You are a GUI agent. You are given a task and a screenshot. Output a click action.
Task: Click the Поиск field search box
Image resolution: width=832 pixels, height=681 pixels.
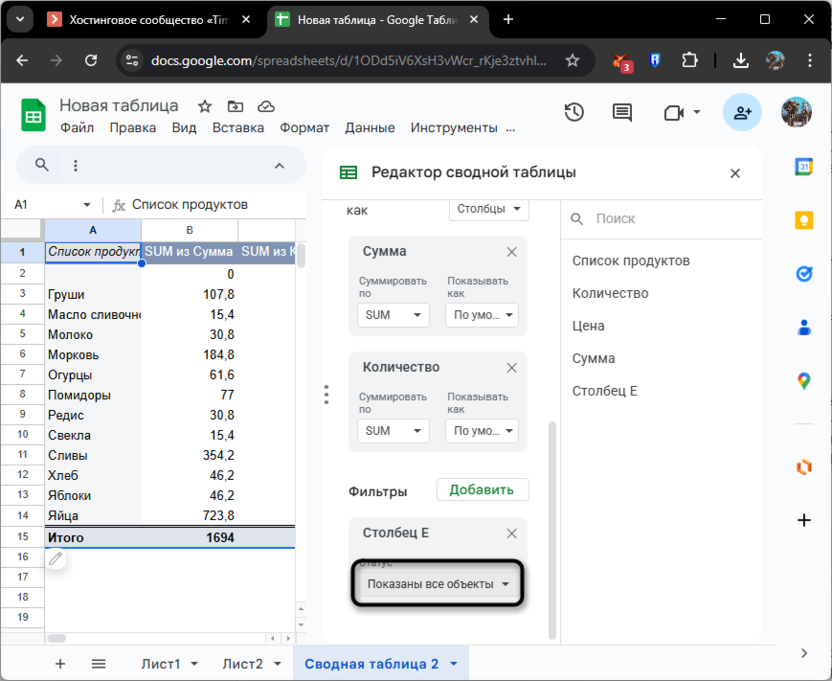pyautogui.click(x=660, y=218)
